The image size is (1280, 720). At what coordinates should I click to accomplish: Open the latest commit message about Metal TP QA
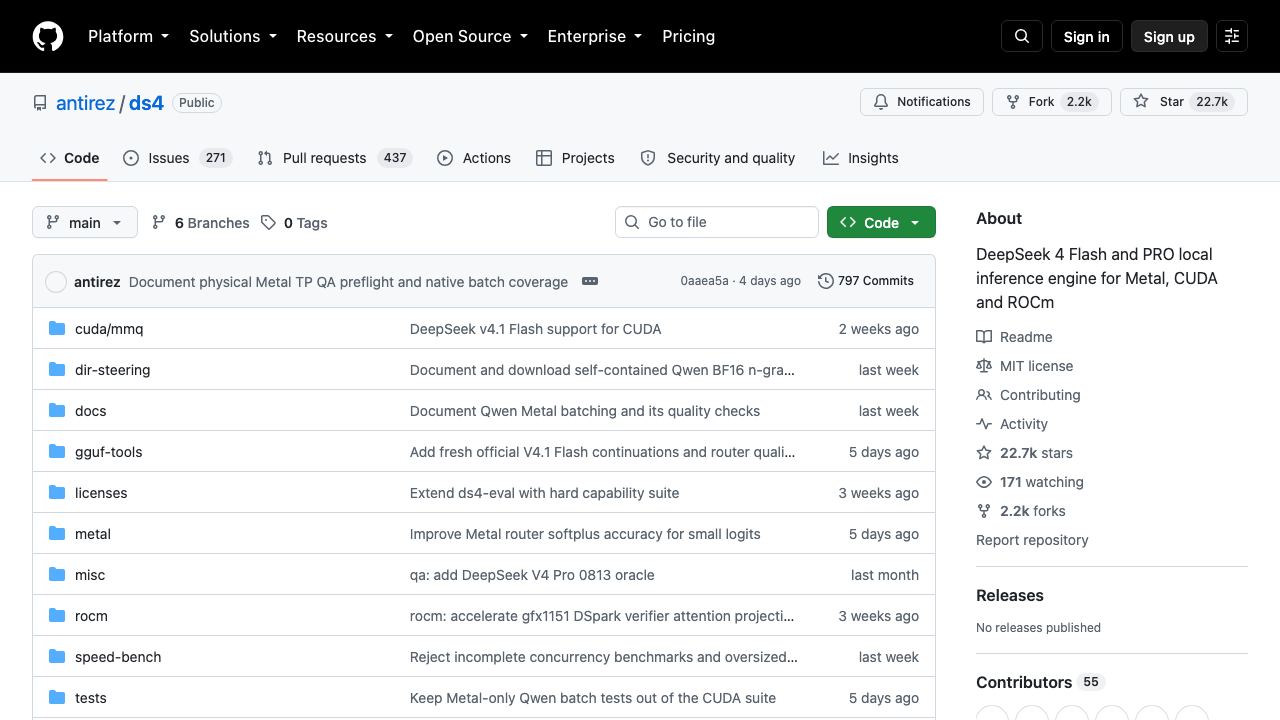coord(348,282)
